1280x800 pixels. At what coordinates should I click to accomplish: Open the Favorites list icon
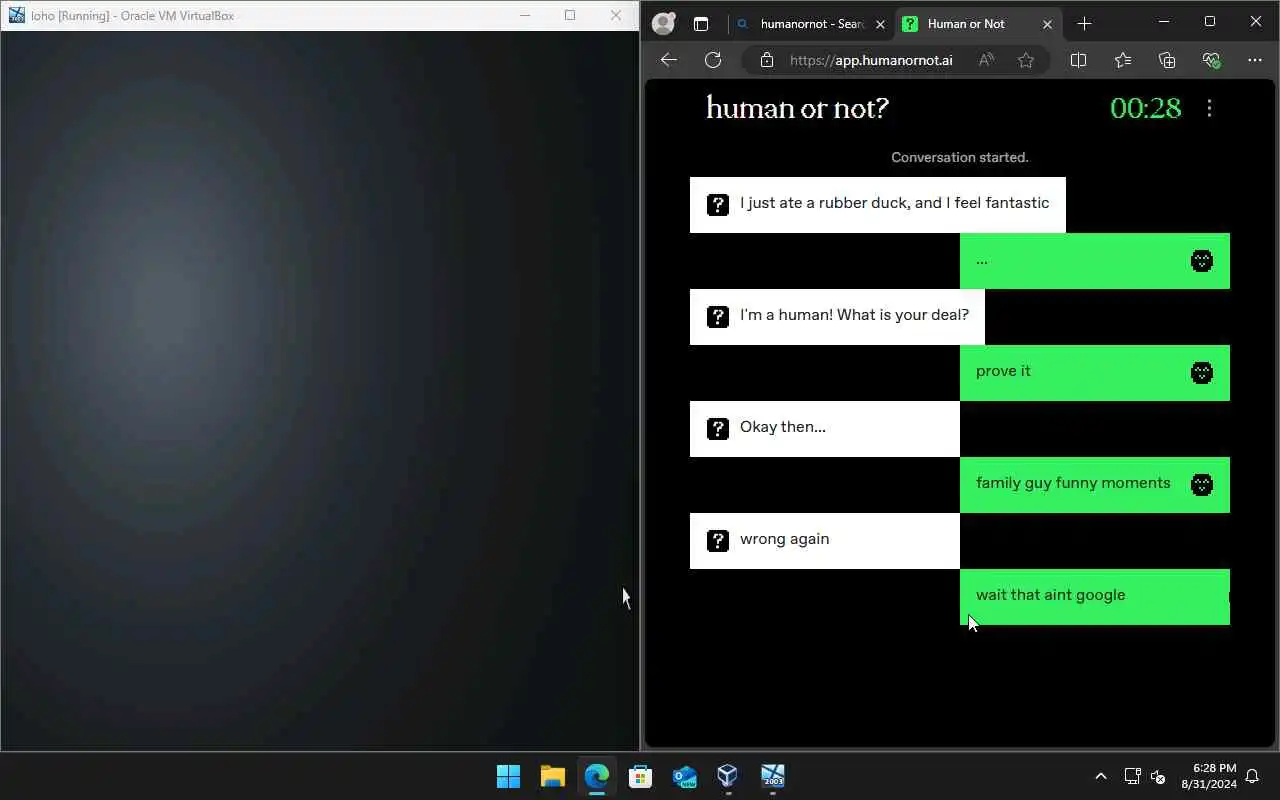coord(1123,60)
